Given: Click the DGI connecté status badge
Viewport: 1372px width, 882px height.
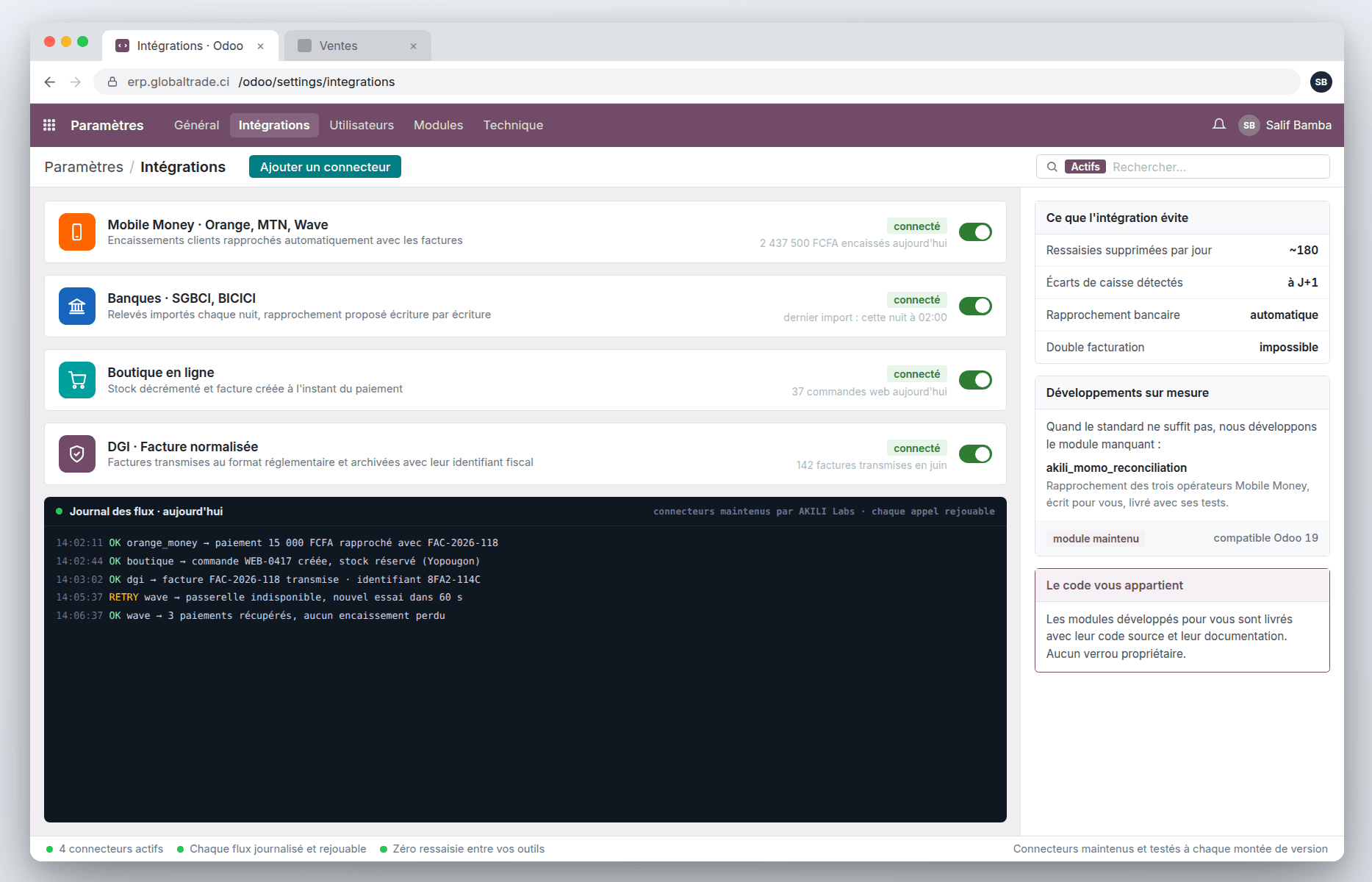Looking at the screenshot, I should 916,448.
